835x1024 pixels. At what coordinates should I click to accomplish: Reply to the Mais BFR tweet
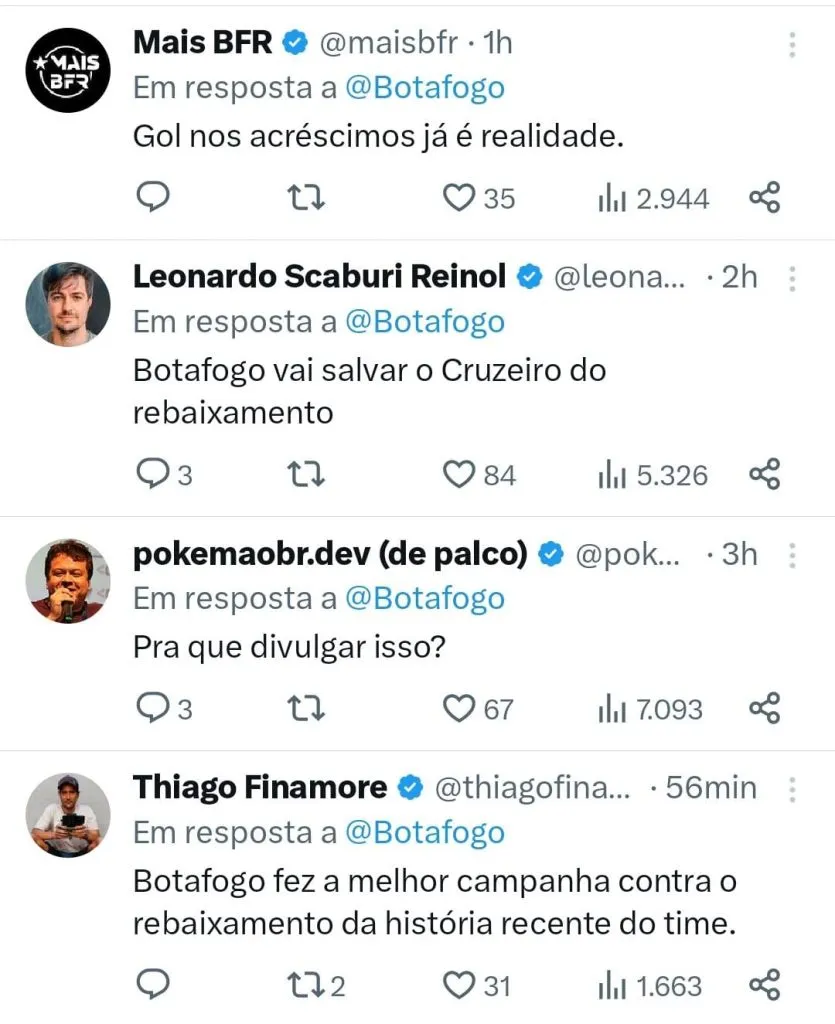(x=152, y=197)
